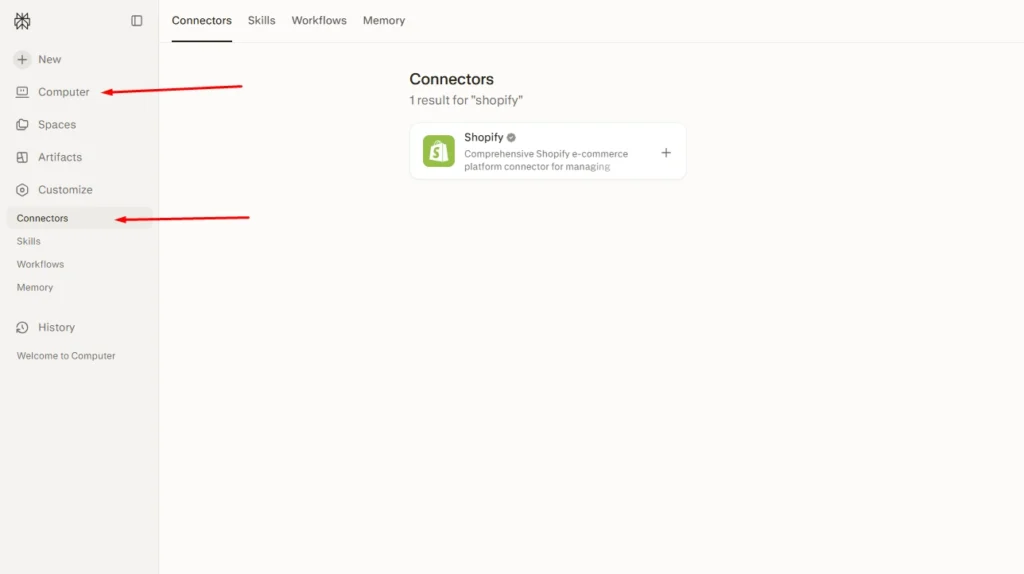Click the Shopify bag logo
Screen dimensions: 1024x574
[x=438, y=151]
